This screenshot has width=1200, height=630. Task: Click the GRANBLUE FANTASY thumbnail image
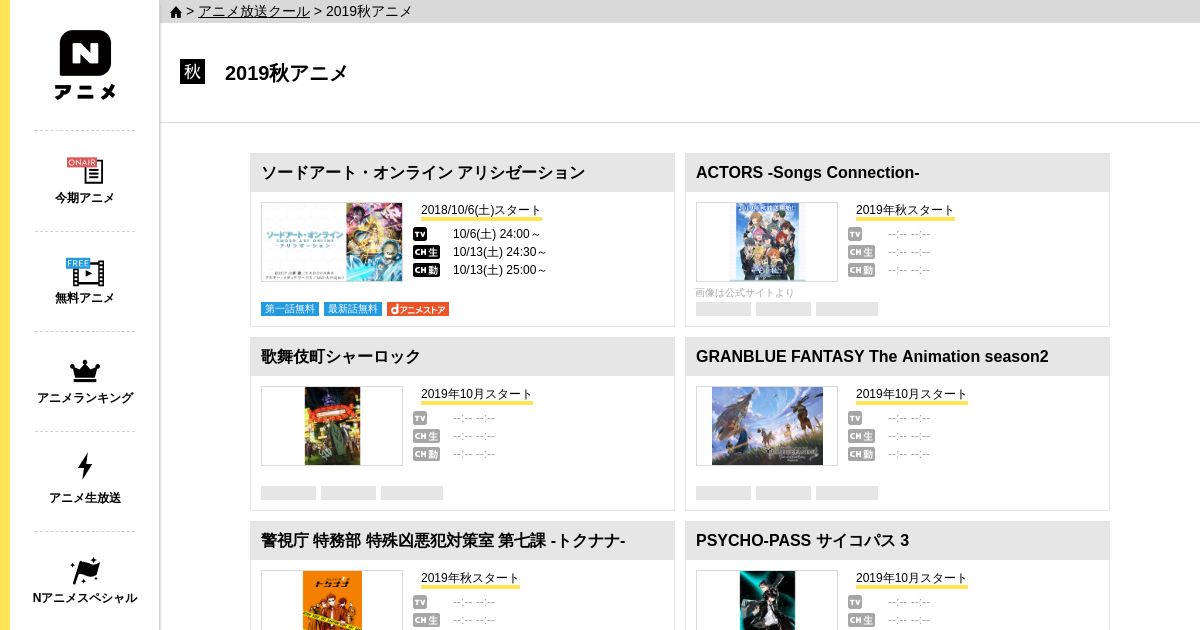[x=767, y=426]
